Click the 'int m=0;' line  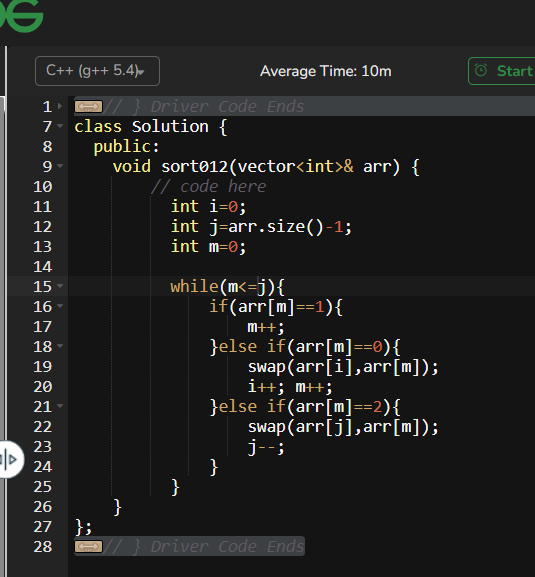[x=208, y=247]
